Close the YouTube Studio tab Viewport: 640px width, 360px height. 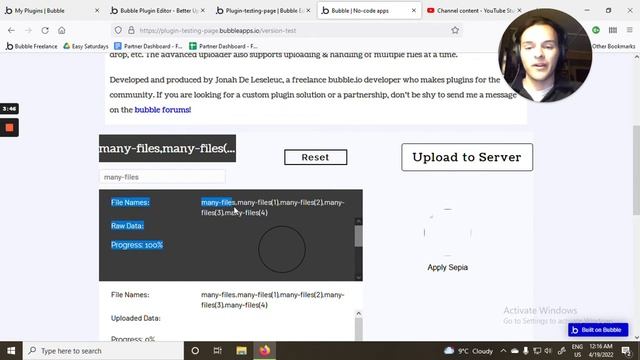click(519, 11)
